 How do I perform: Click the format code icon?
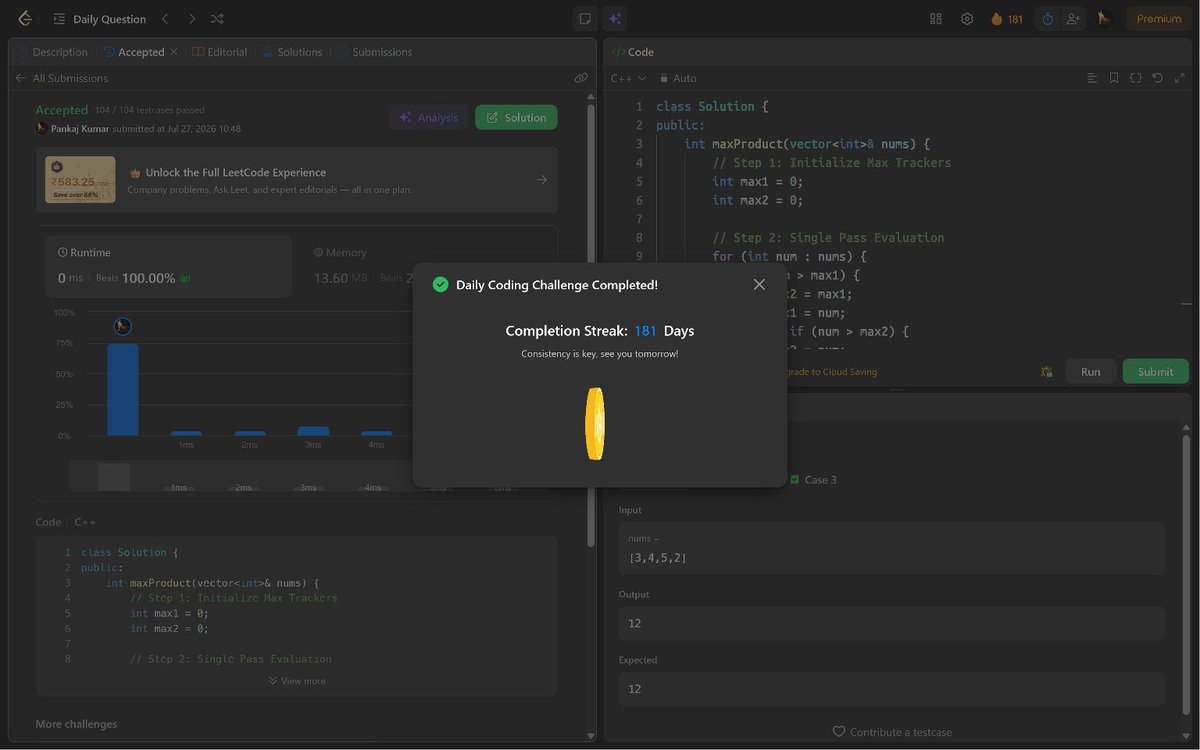1092,78
